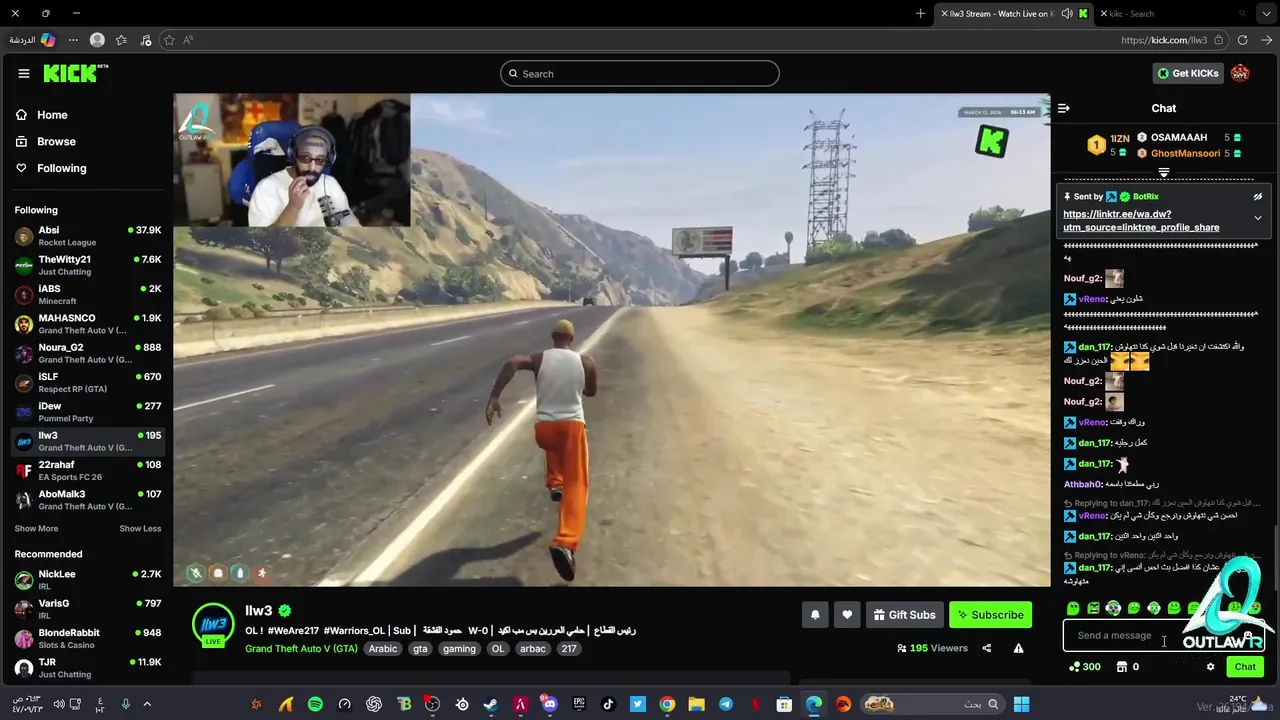Screen dimensions: 1280x720
Task: Report stream with warning triangle icon
Action: point(1018,648)
